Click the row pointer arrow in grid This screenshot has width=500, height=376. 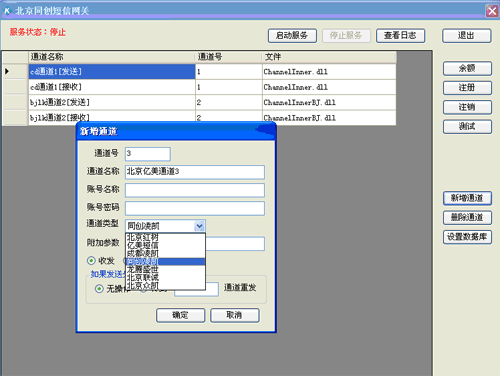[7, 71]
